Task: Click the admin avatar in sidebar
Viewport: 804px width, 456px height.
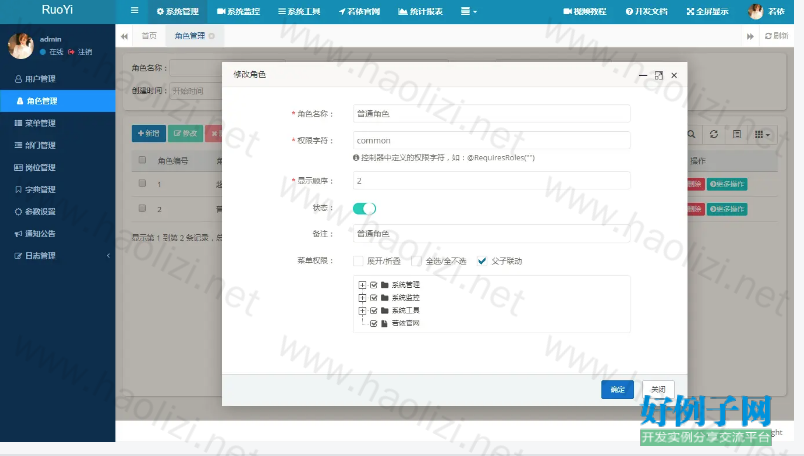Action: point(20,46)
